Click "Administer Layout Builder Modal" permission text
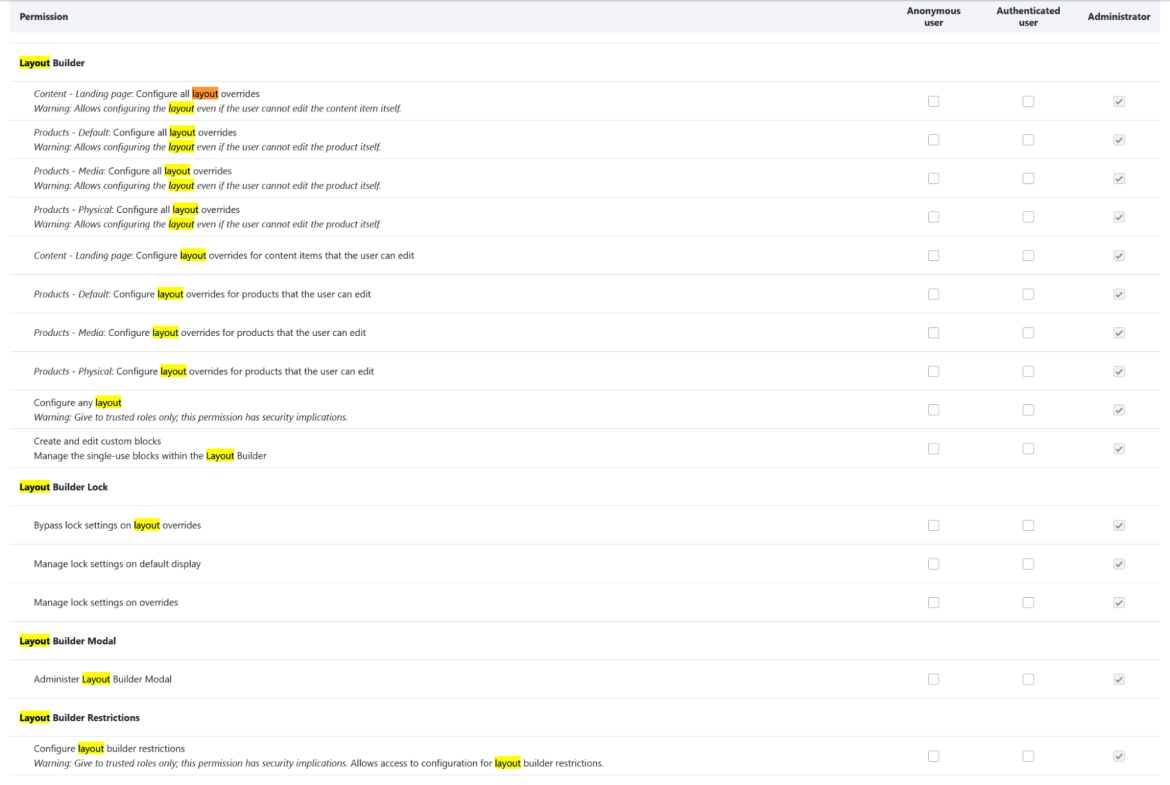The height and width of the screenshot is (785, 1170). pos(102,680)
